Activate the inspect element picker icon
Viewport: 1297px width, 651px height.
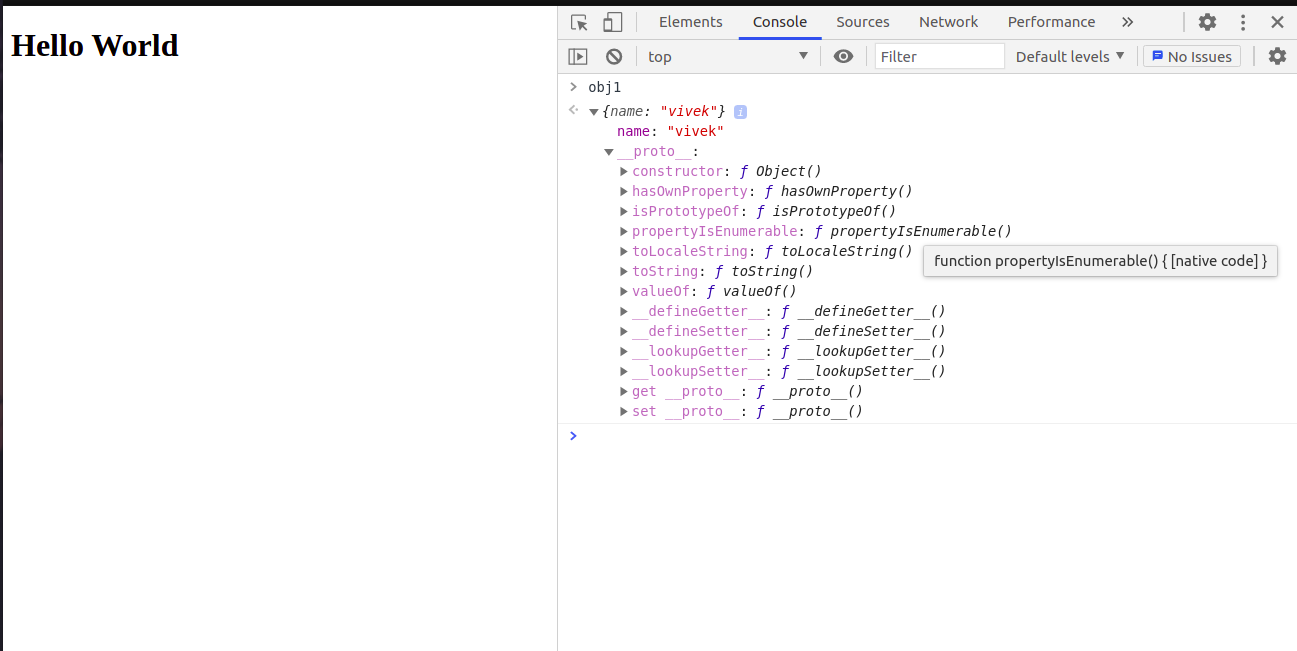[x=579, y=22]
